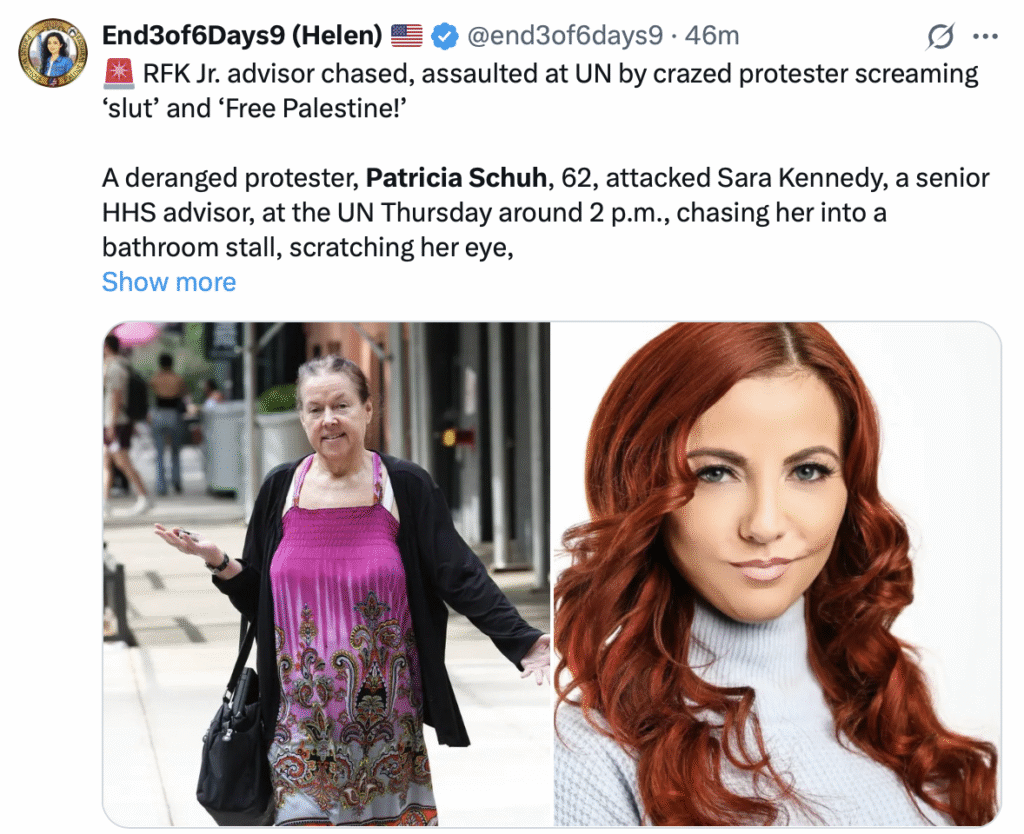This screenshot has height=834, width=1024.
Task: Click the 'Free Palestine!' text line
Action: pyautogui.click(x=254, y=108)
